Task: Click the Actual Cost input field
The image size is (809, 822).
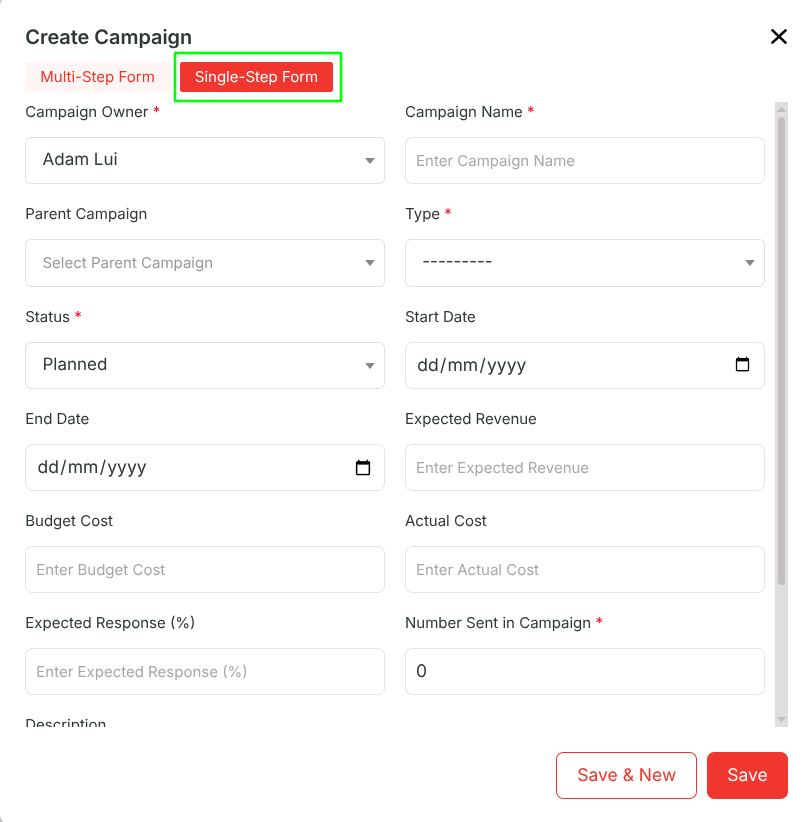Action: tap(585, 570)
